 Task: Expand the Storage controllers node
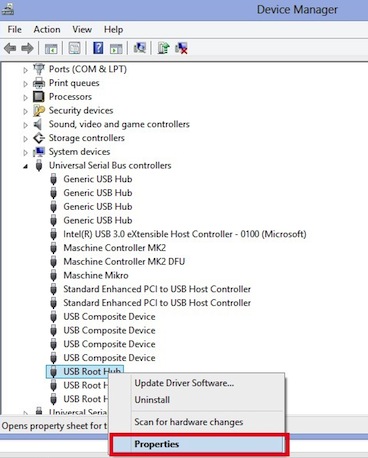coord(25,139)
